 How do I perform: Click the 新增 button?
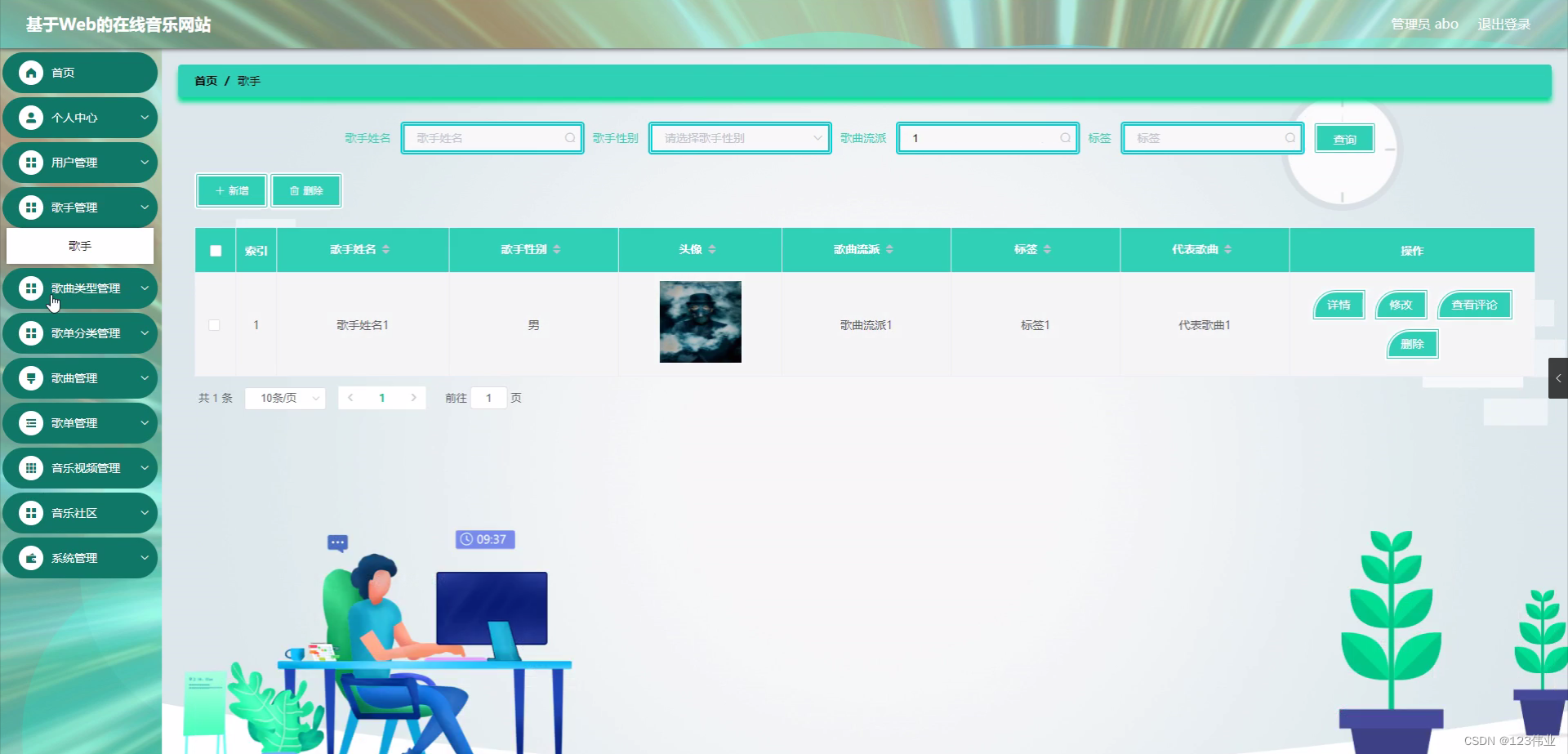click(230, 190)
